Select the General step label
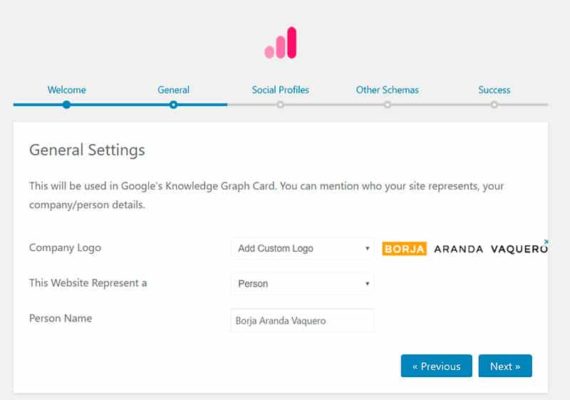570x400 pixels. click(173, 90)
